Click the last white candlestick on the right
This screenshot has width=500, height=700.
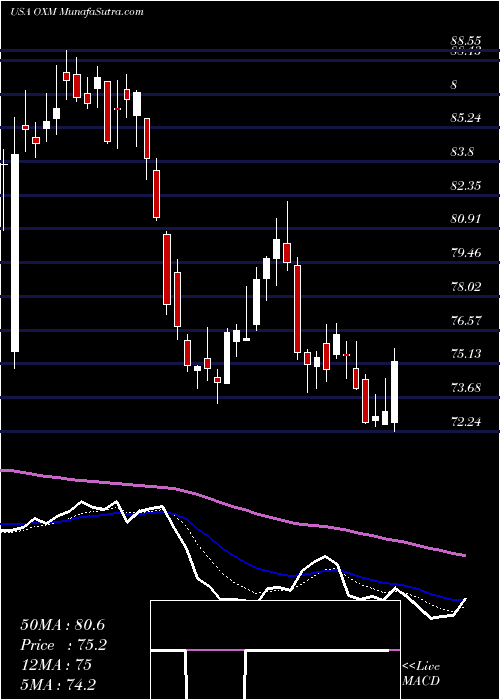pyautogui.click(x=394, y=392)
